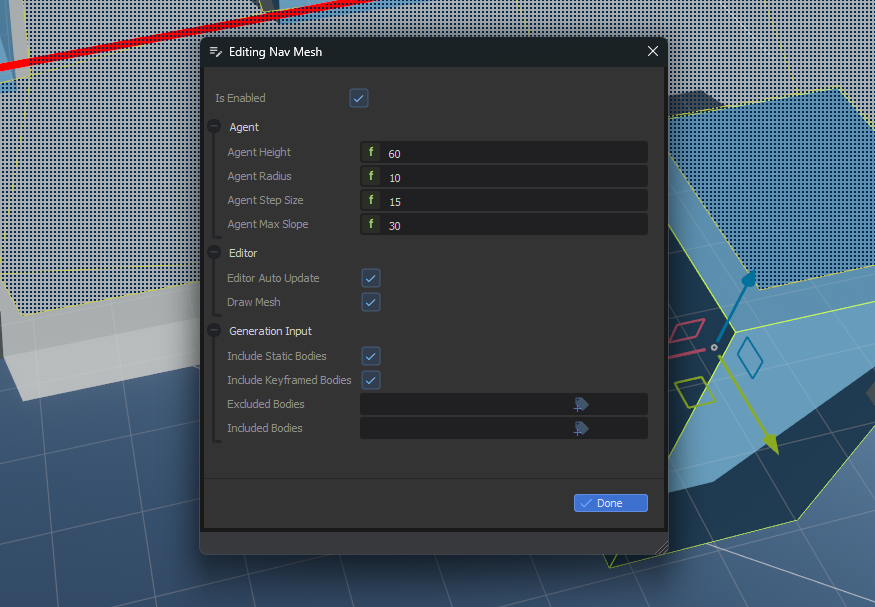Collapse the Agent section

[214, 127]
